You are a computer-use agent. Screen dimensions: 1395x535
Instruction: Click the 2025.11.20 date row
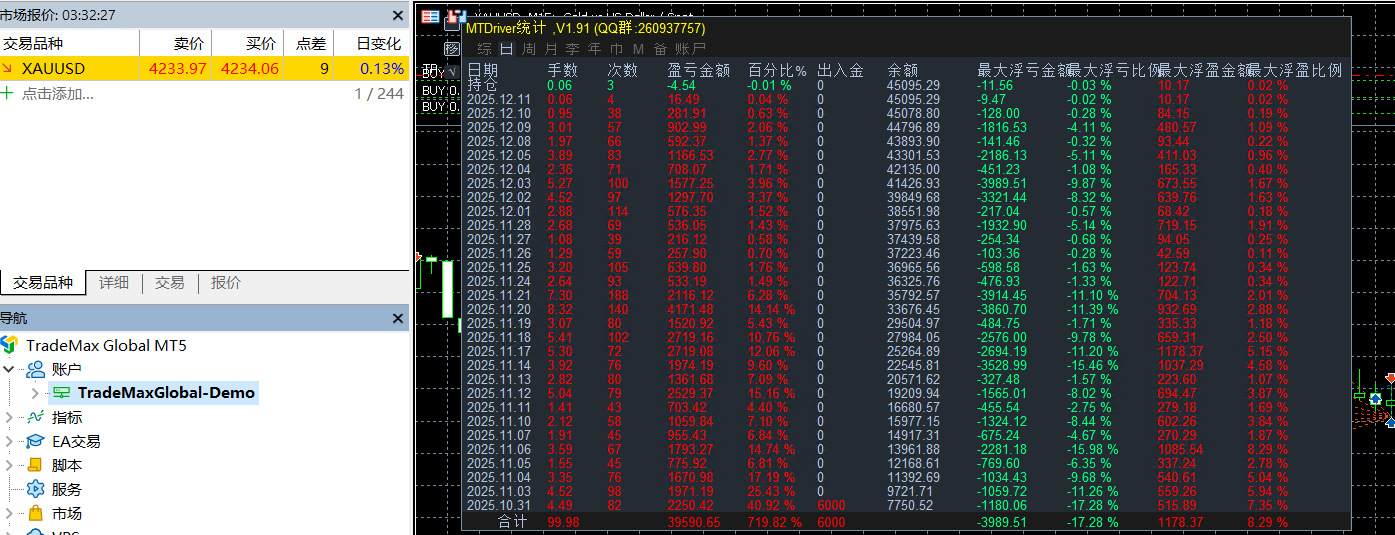pos(499,309)
